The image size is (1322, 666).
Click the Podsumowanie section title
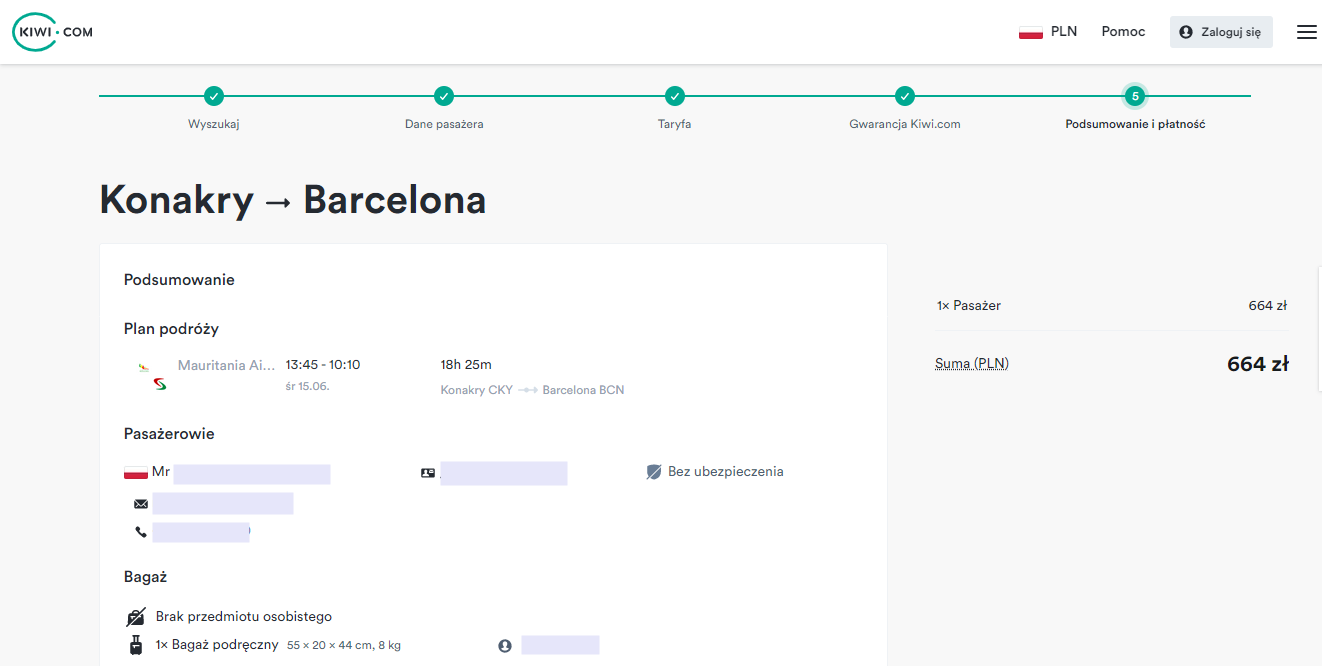[179, 280]
